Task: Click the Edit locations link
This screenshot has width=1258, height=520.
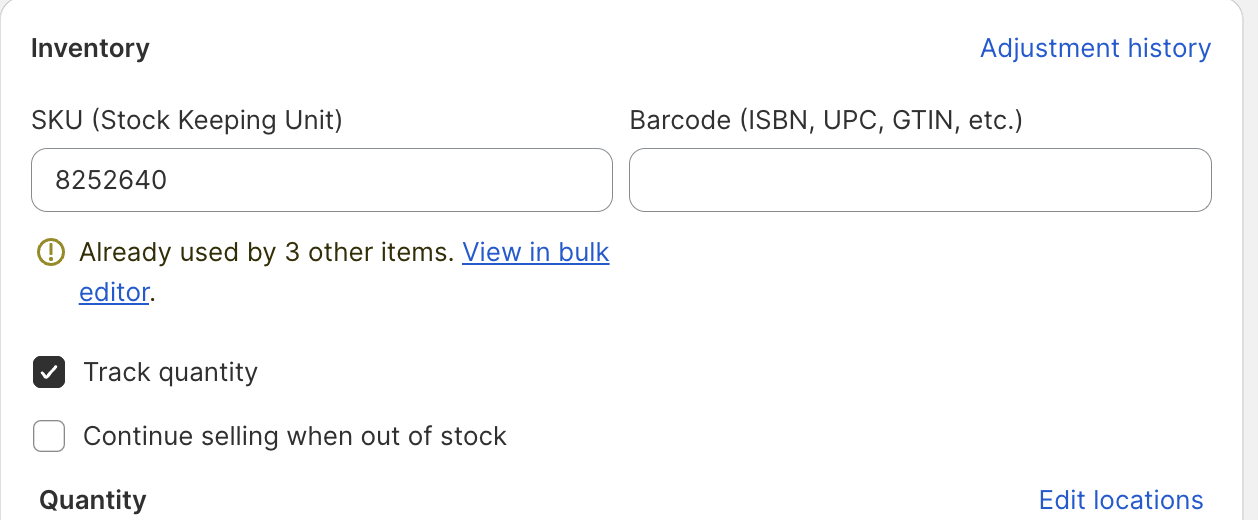Action: 1121,500
